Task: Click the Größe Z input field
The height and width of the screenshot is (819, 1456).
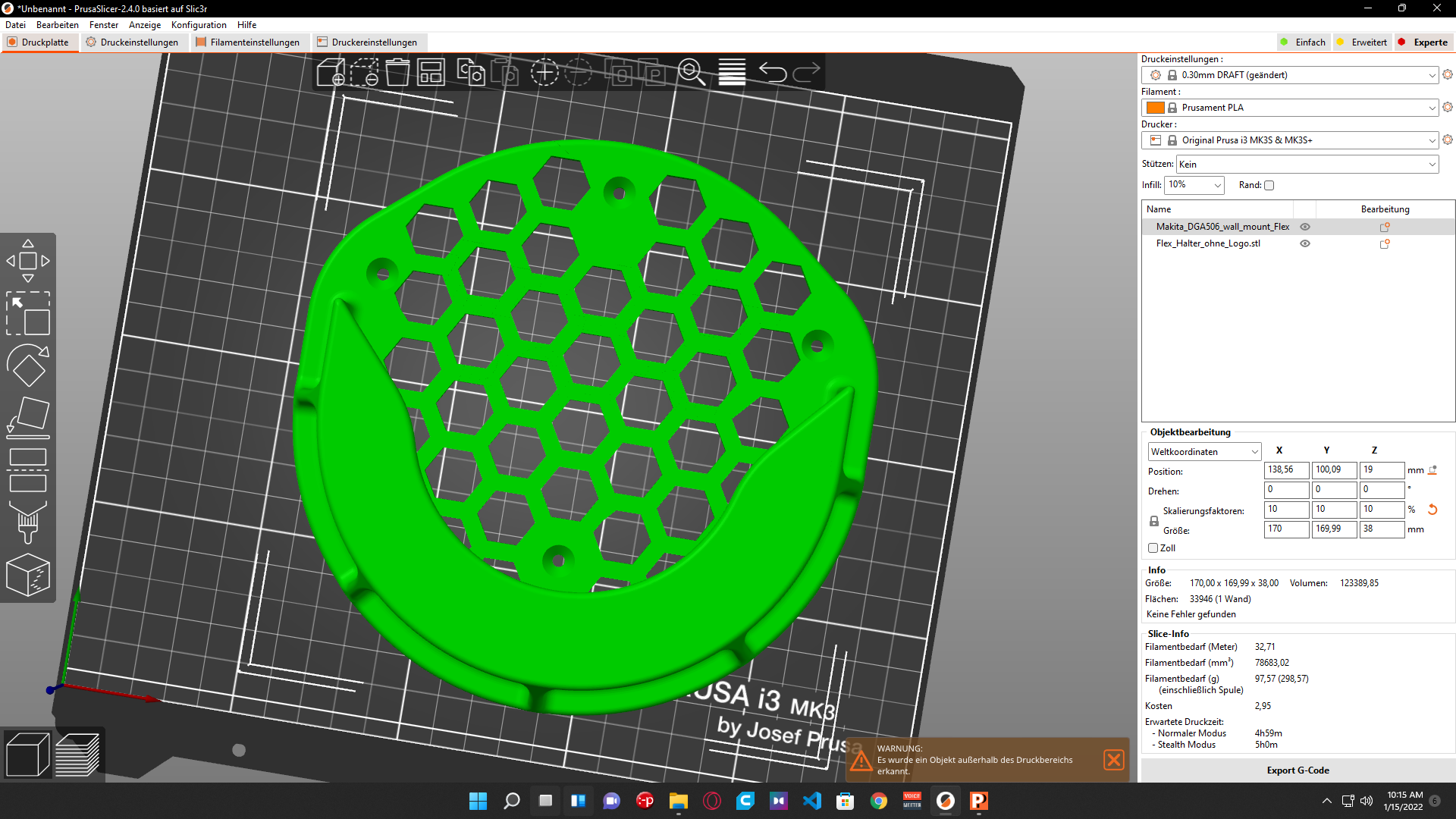Action: (1382, 529)
